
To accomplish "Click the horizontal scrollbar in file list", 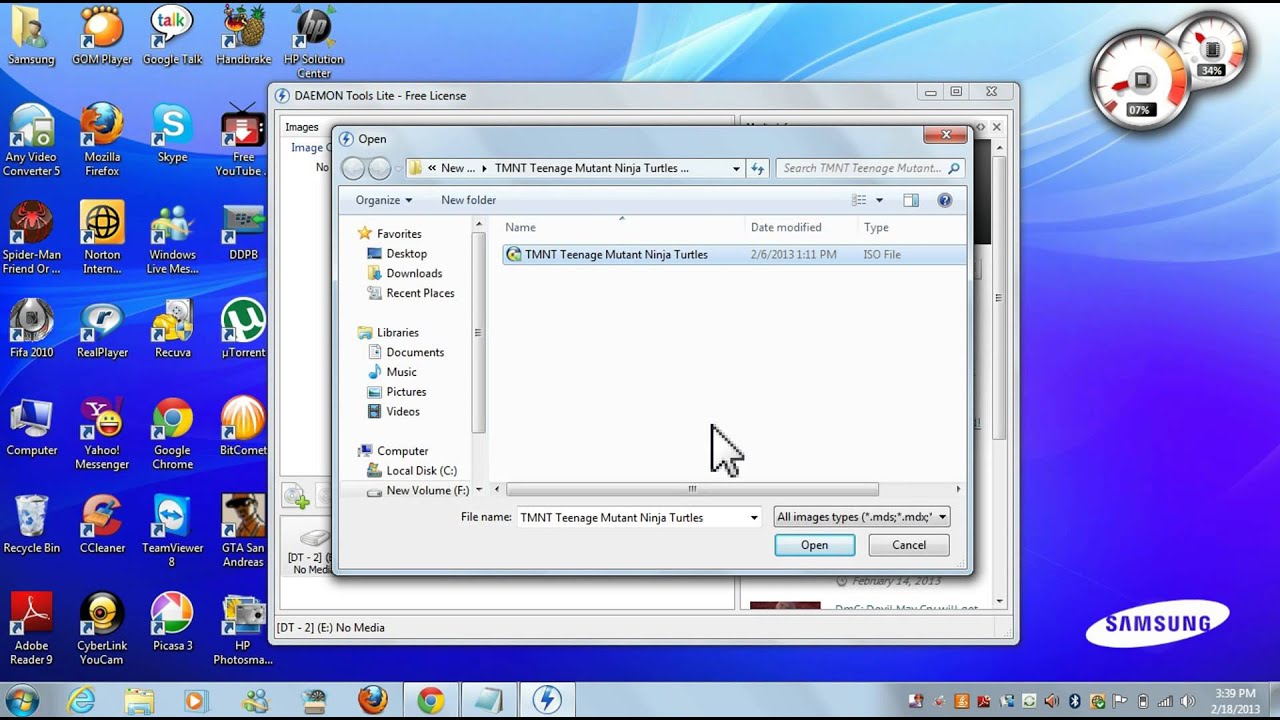I will 691,489.
